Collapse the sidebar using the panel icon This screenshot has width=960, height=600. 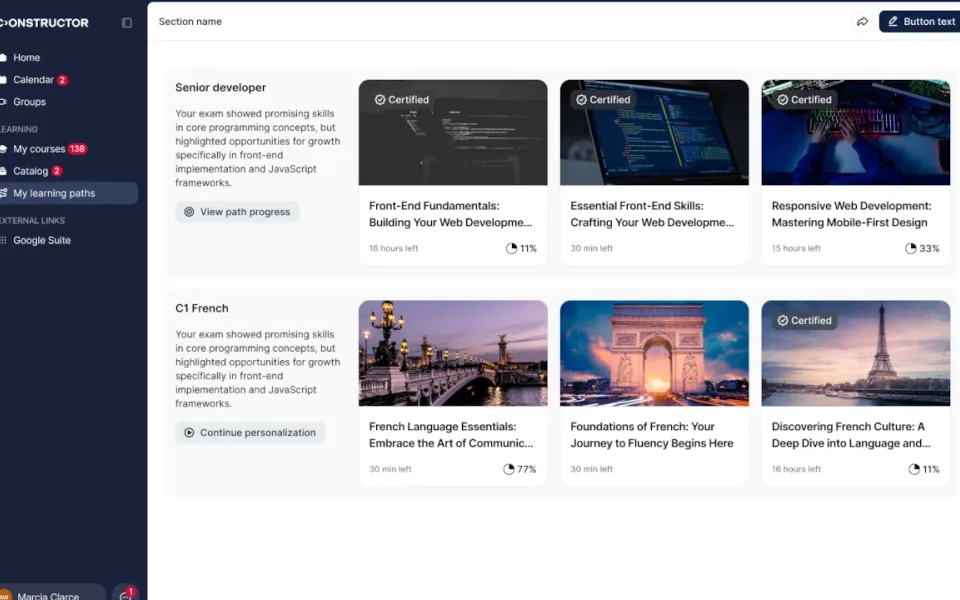click(x=127, y=23)
